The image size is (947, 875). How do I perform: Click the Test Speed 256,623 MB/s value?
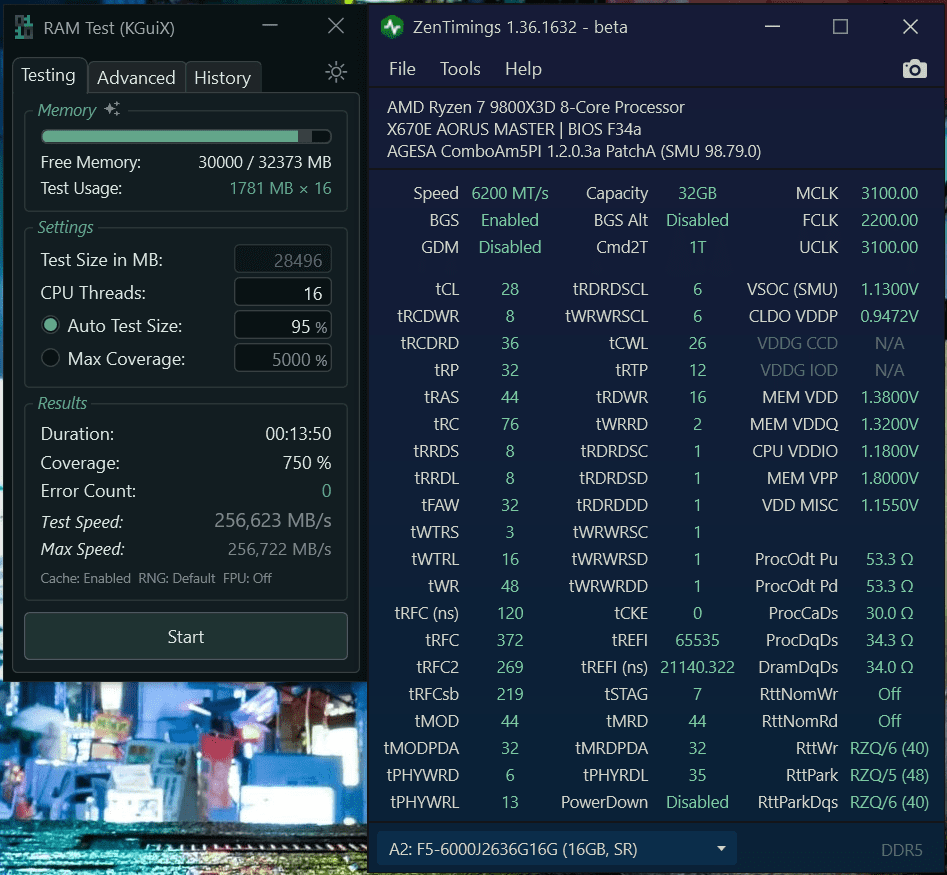click(273, 521)
